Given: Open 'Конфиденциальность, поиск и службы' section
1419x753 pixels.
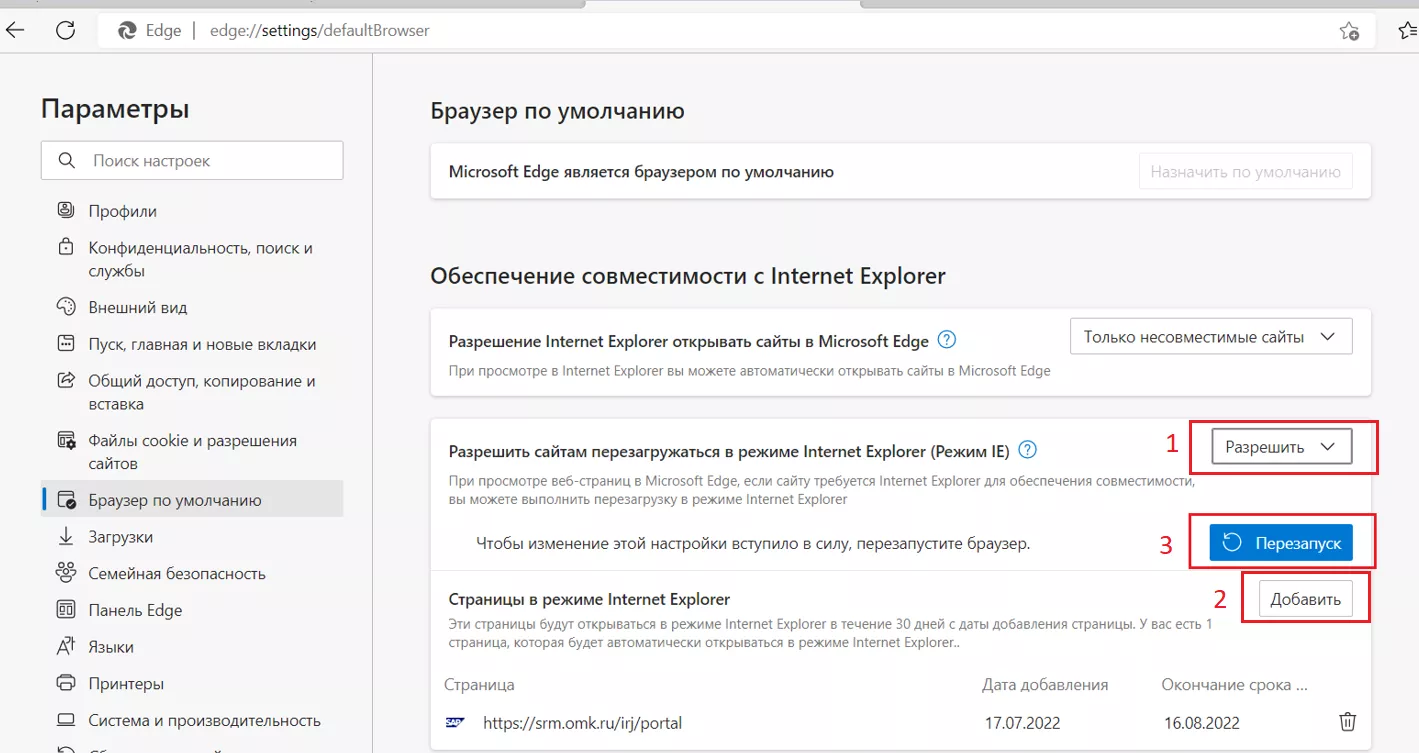Looking at the screenshot, I should [200, 259].
